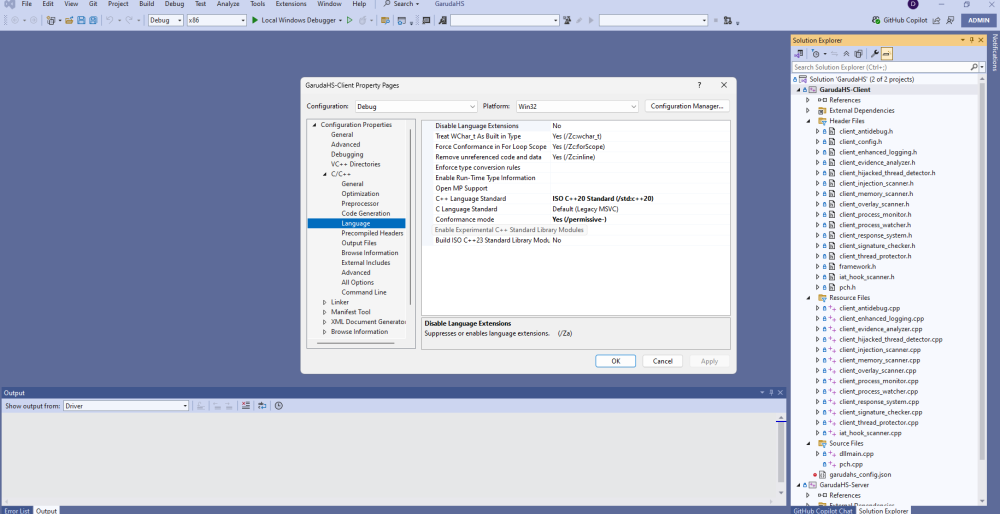Click C++ Language Standard property row
The width and height of the screenshot is (1000, 514).
coord(575,198)
